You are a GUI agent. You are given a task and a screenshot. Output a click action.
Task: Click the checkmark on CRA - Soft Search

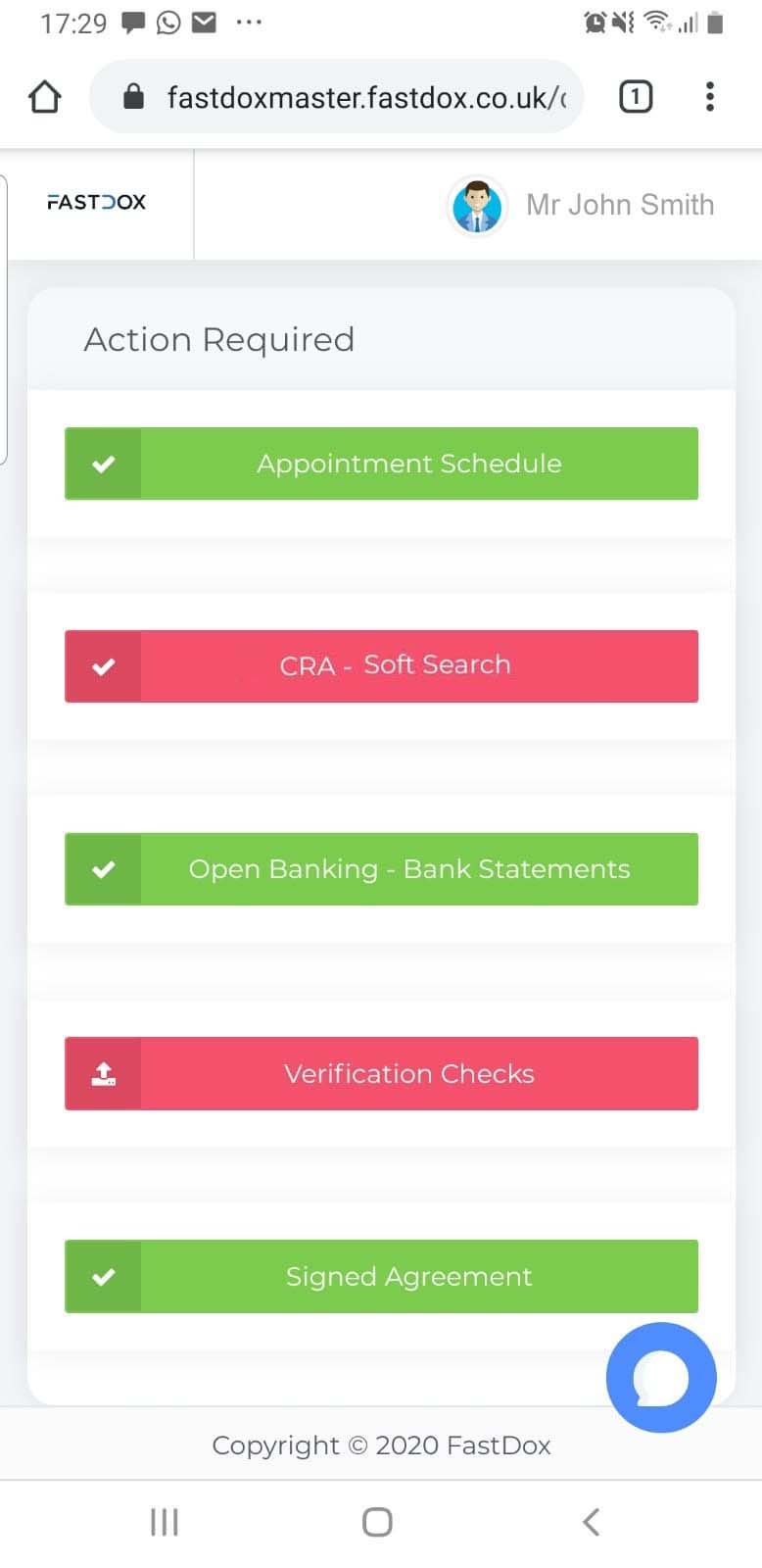(x=104, y=667)
